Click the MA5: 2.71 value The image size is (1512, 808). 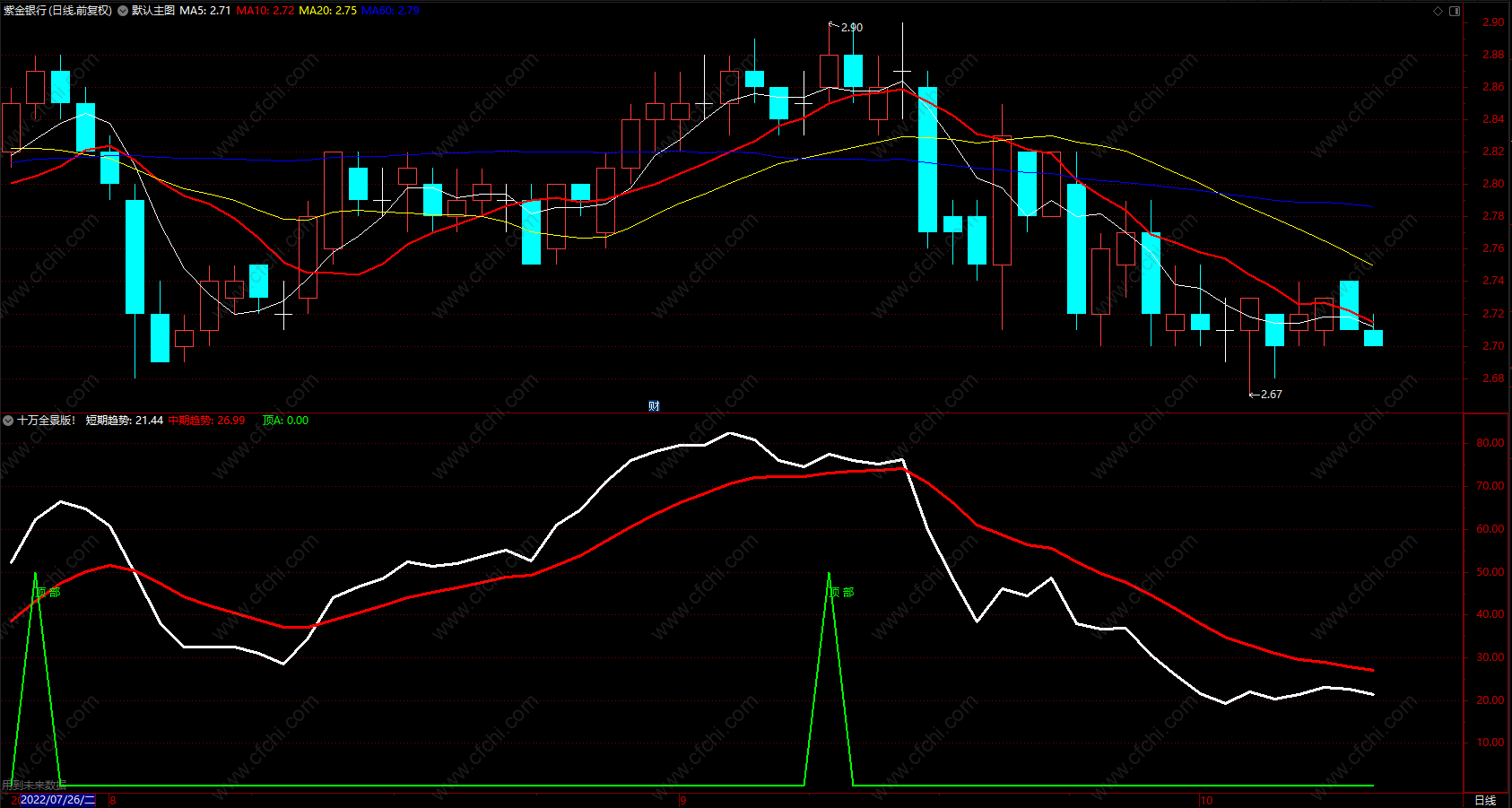tap(205, 11)
